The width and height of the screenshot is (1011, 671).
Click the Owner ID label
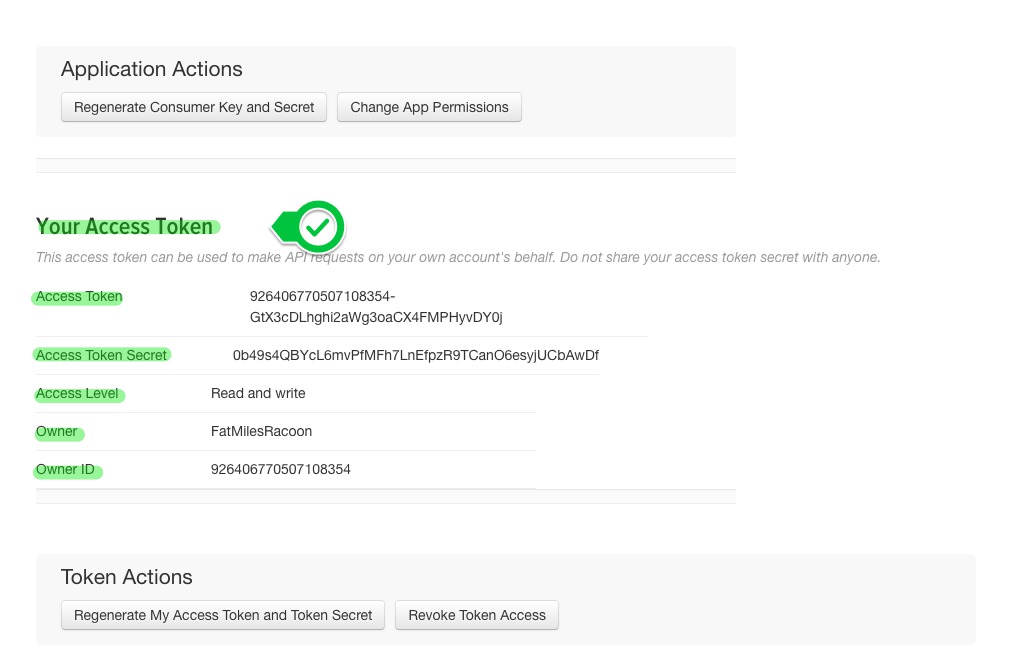click(x=66, y=470)
